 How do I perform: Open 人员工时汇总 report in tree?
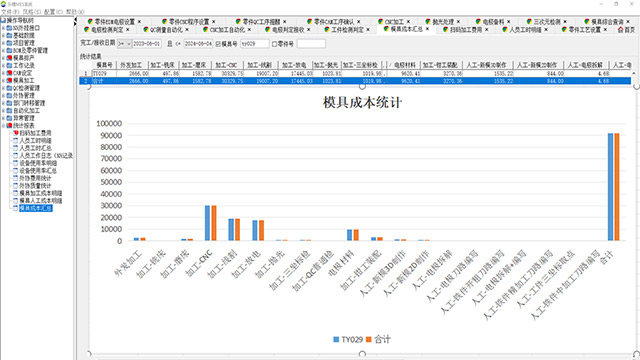(36, 148)
